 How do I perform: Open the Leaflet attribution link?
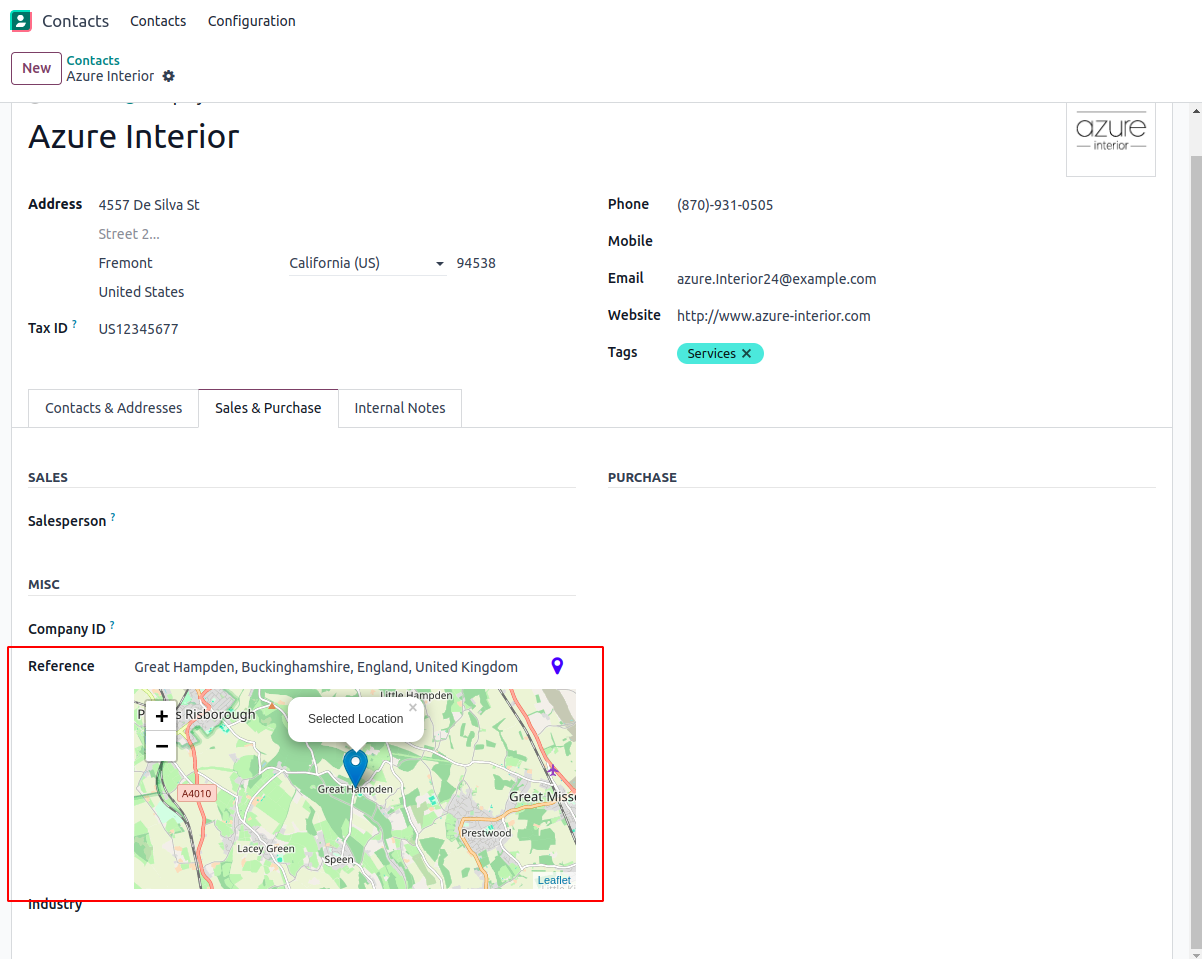[x=554, y=880]
